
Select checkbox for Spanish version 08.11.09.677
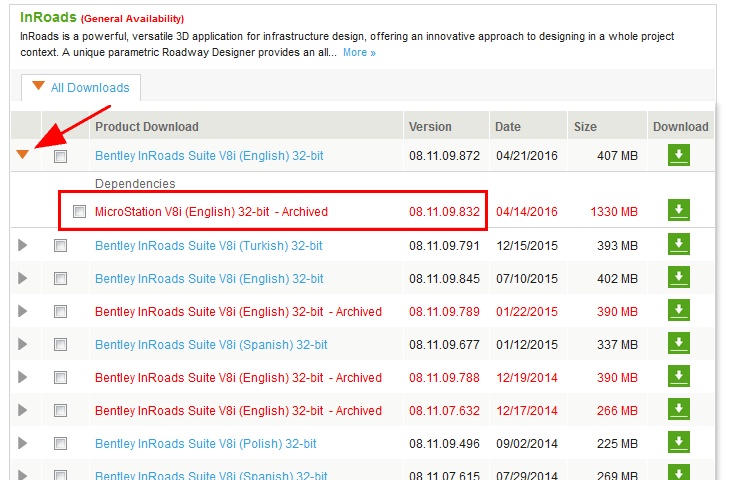coord(61,345)
